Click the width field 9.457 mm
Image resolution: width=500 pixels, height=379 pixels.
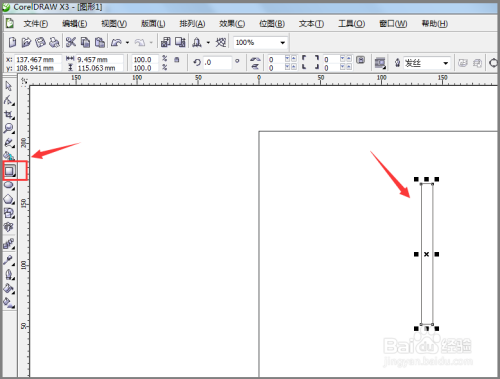(100, 59)
